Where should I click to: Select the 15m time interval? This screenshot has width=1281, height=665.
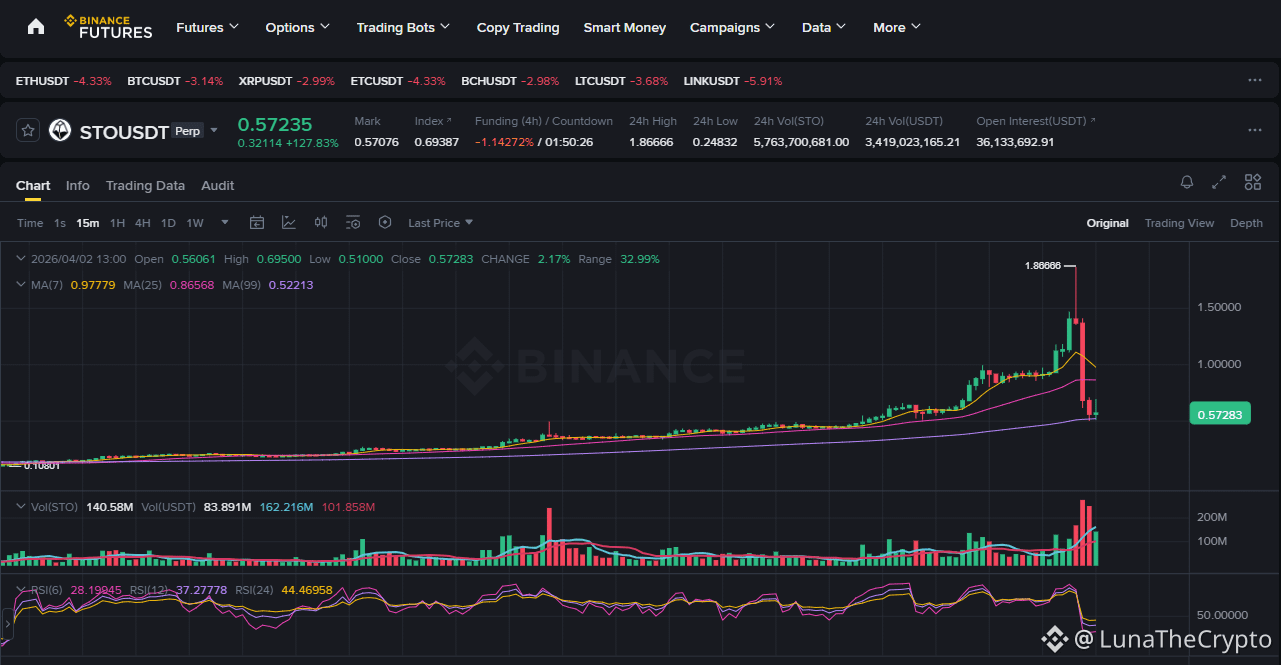[88, 223]
